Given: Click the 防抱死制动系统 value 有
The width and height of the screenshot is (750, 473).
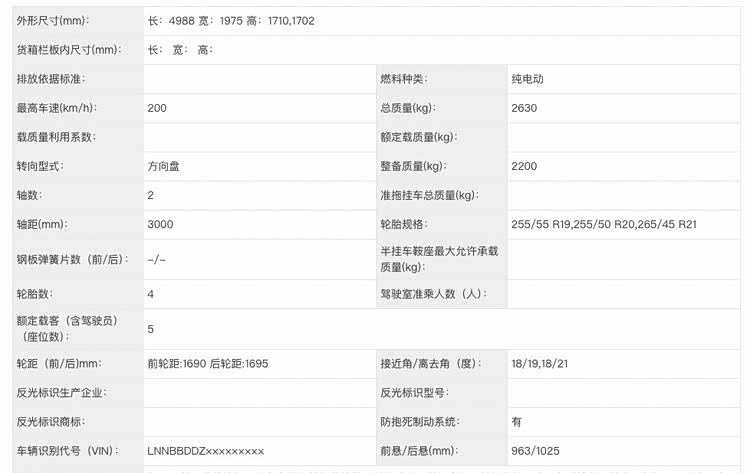Looking at the screenshot, I should point(516,422).
